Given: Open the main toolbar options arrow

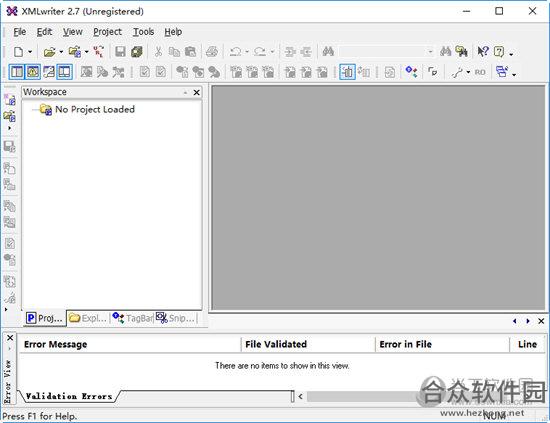Looking at the screenshot, I should tap(511, 54).
